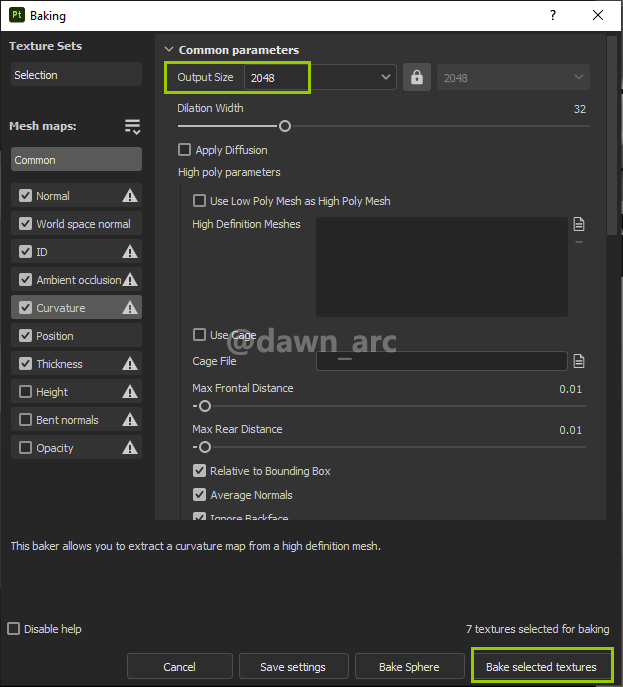The height and width of the screenshot is (687, 623).
Task: Click the Cage File path field
Action: pyautogui.click(x=442, y=361)
